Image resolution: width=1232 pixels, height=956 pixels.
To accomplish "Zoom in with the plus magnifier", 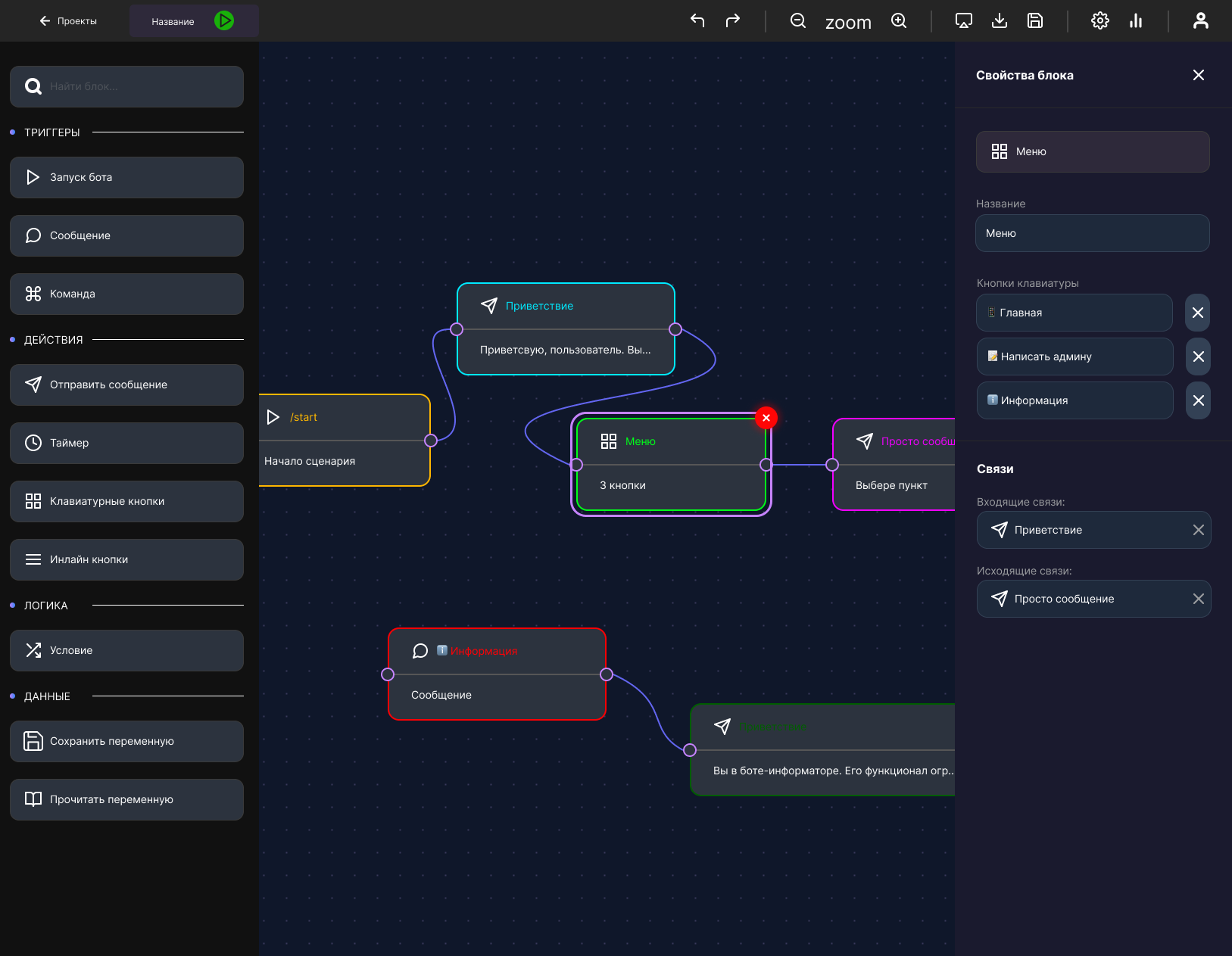I will 899,20.
